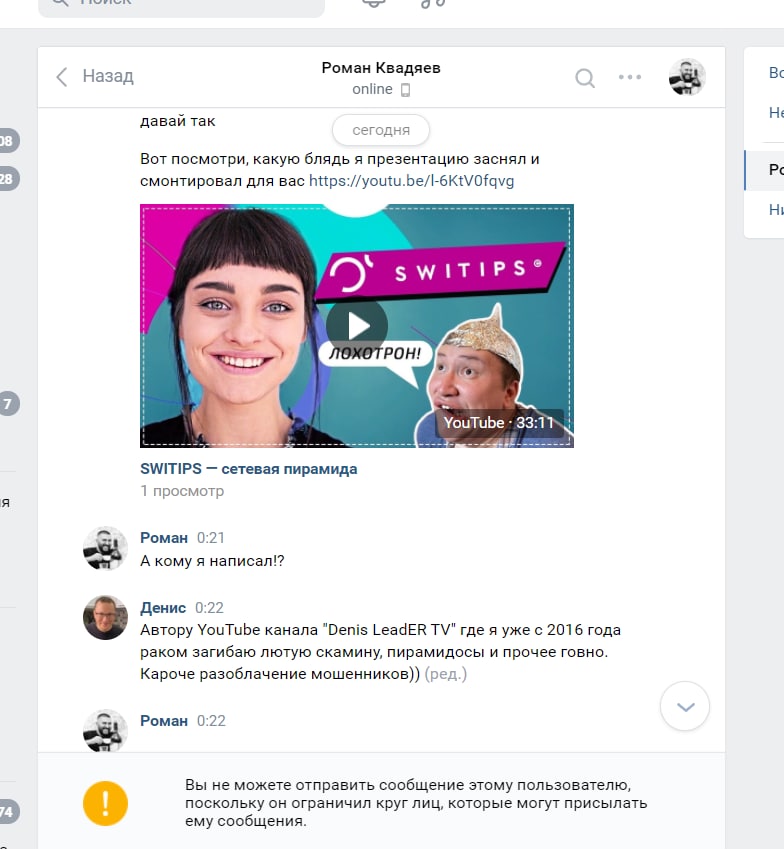Screen dimensions: 784x849
Task: Click sender name Роман at 0:21
Action: tap(164, 538)
